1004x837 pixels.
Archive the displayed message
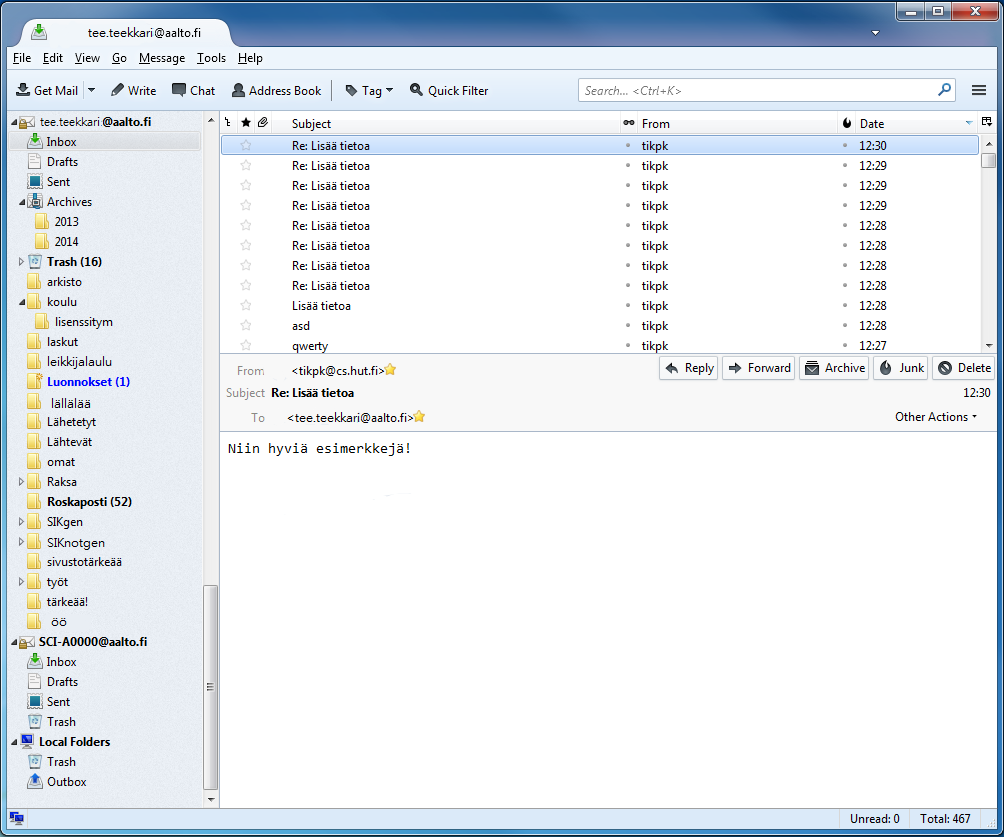[834, 368]
